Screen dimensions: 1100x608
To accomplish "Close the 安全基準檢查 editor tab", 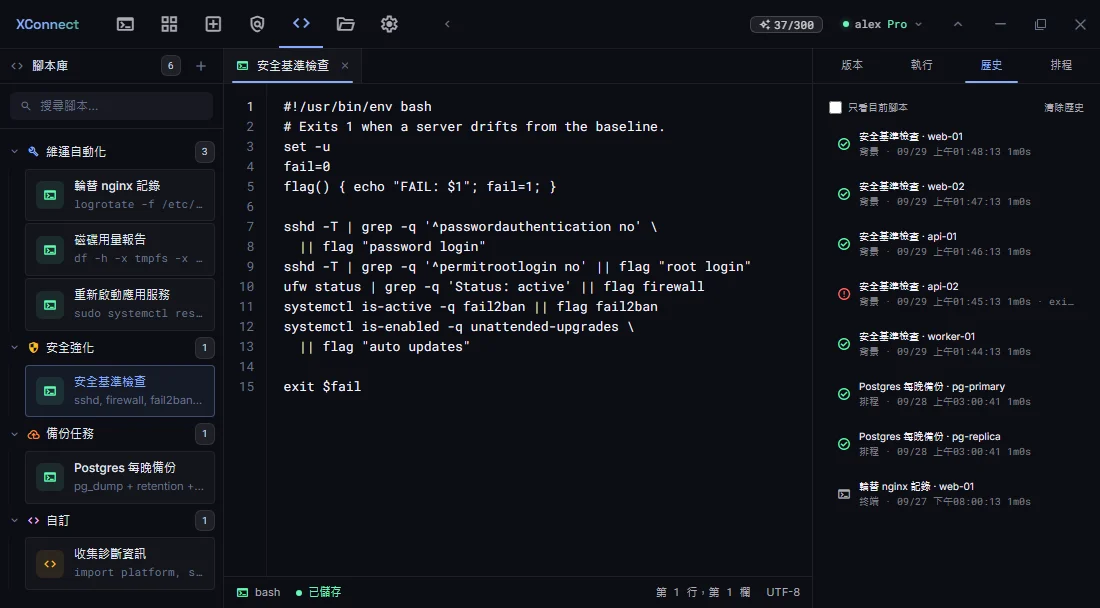I will click(x=344, y=65).
